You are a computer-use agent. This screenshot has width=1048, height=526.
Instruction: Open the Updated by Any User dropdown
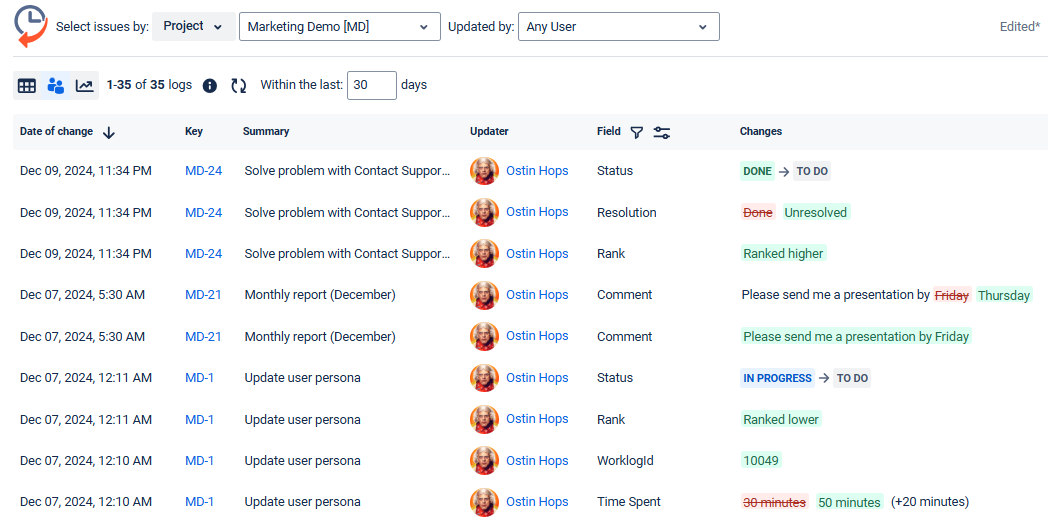click(x=618, y=27)
